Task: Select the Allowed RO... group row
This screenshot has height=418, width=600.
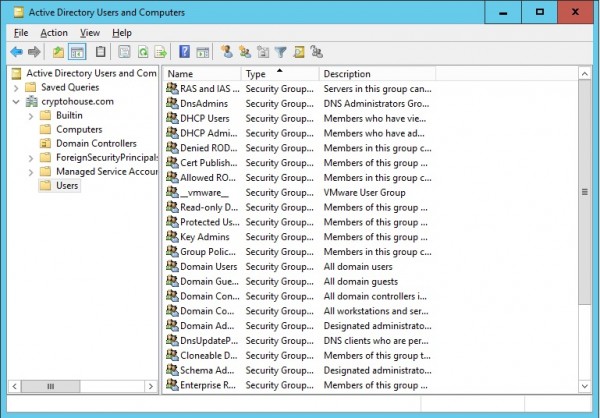Action: pos(300,177)
